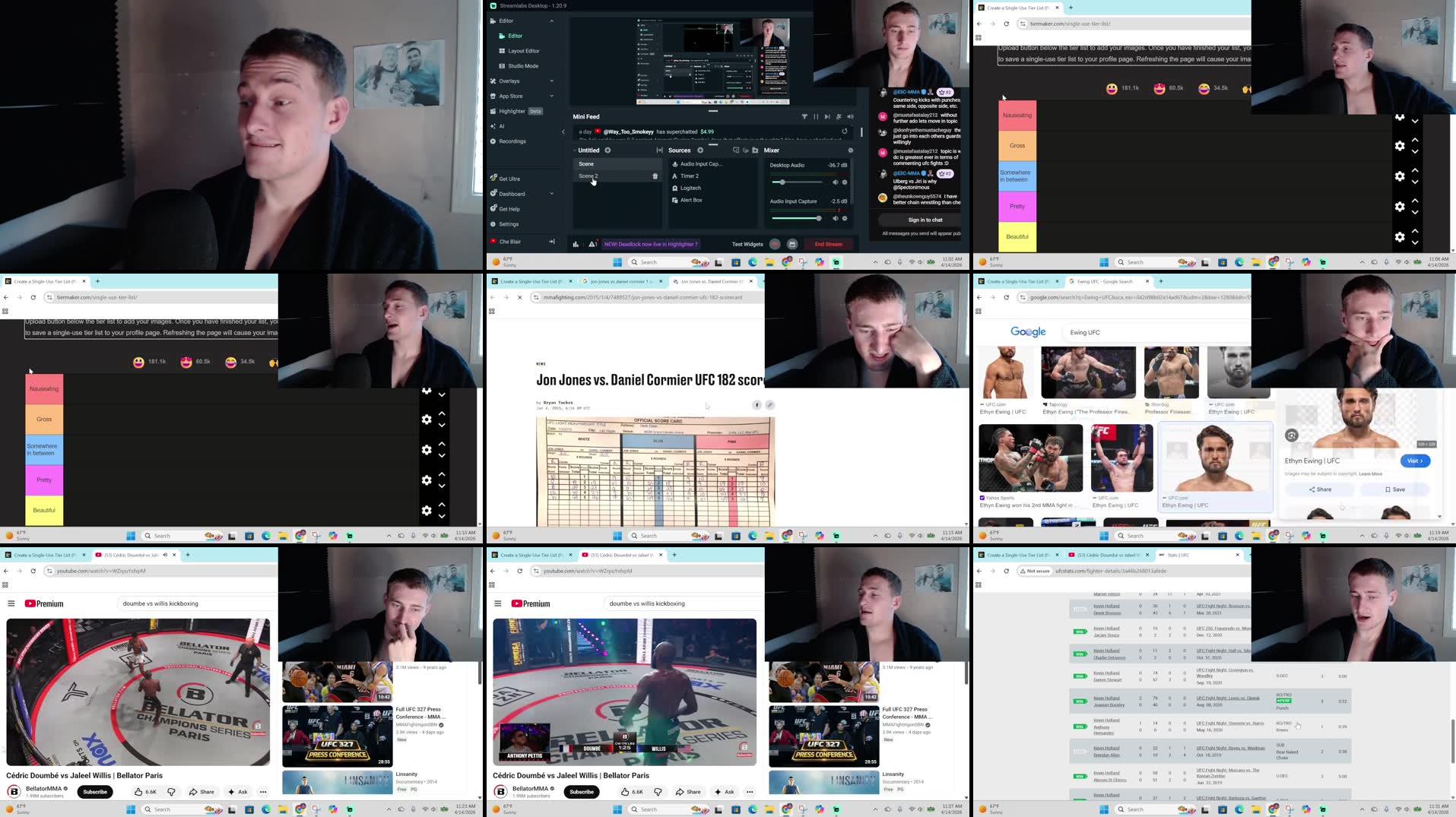1456x817 pixels.
Task: Click the End Stream button
Action: point(830,244)
